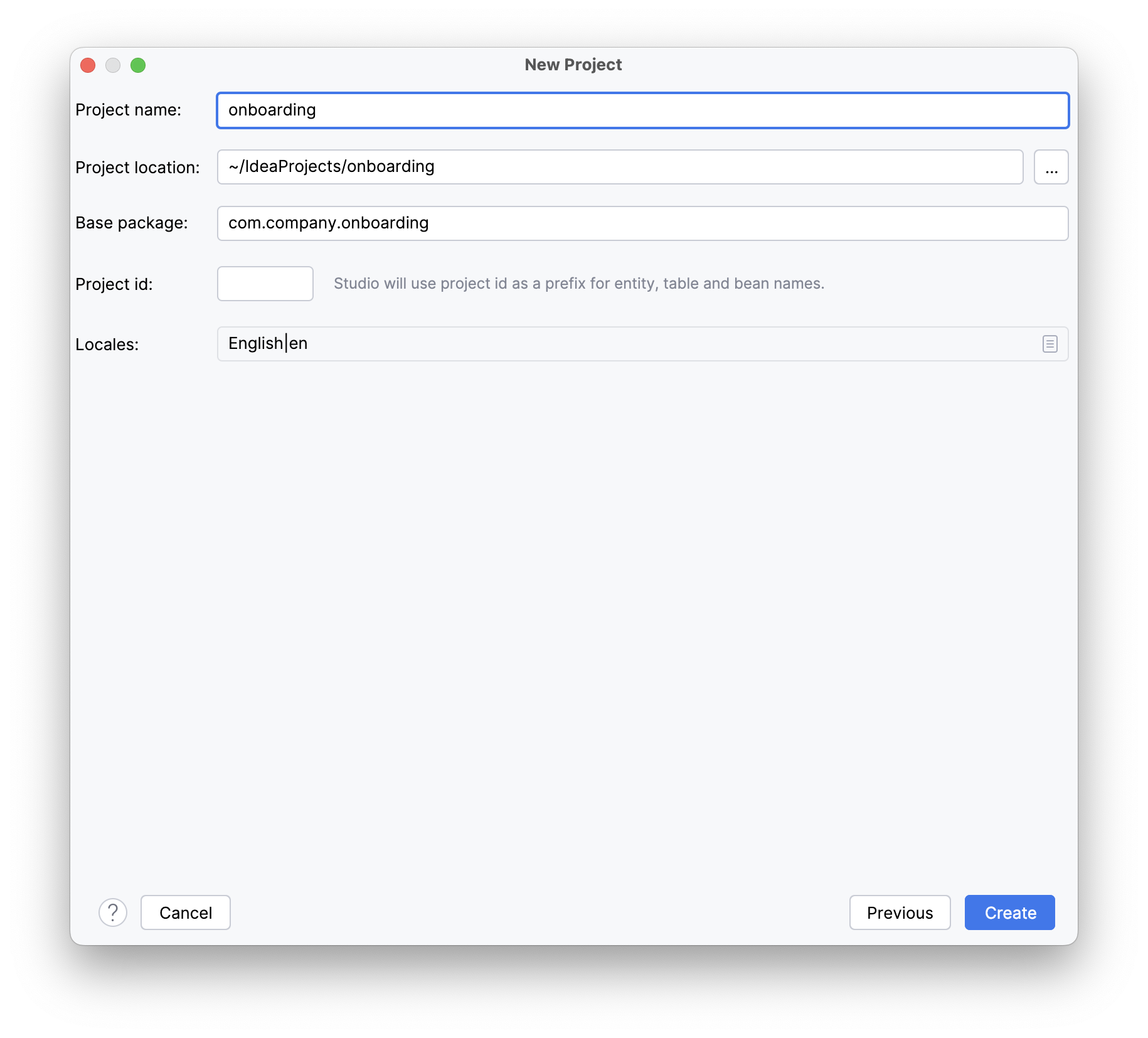Screen dimensions: 1148x1038
Task: Click the help question mark button
Action: click(x=113, y=912)
